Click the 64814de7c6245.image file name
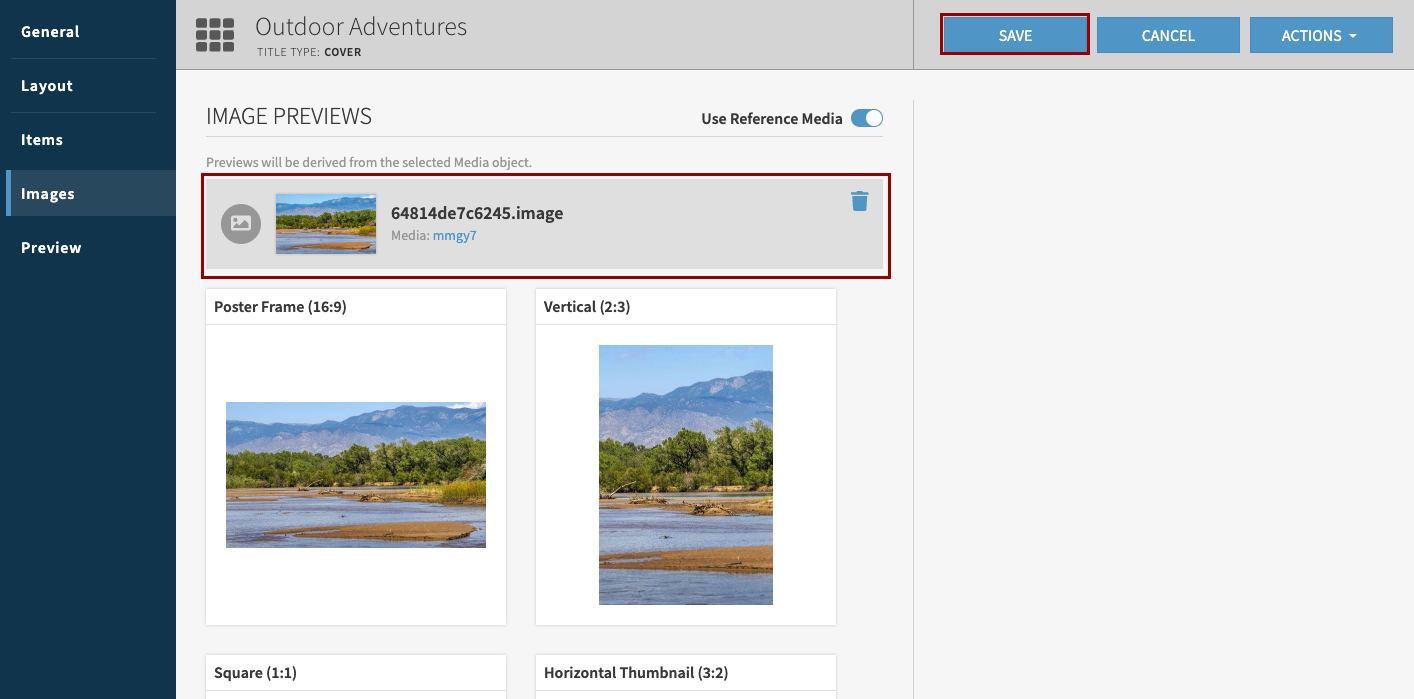This screenshot has height=699, width=1414. 477,213
